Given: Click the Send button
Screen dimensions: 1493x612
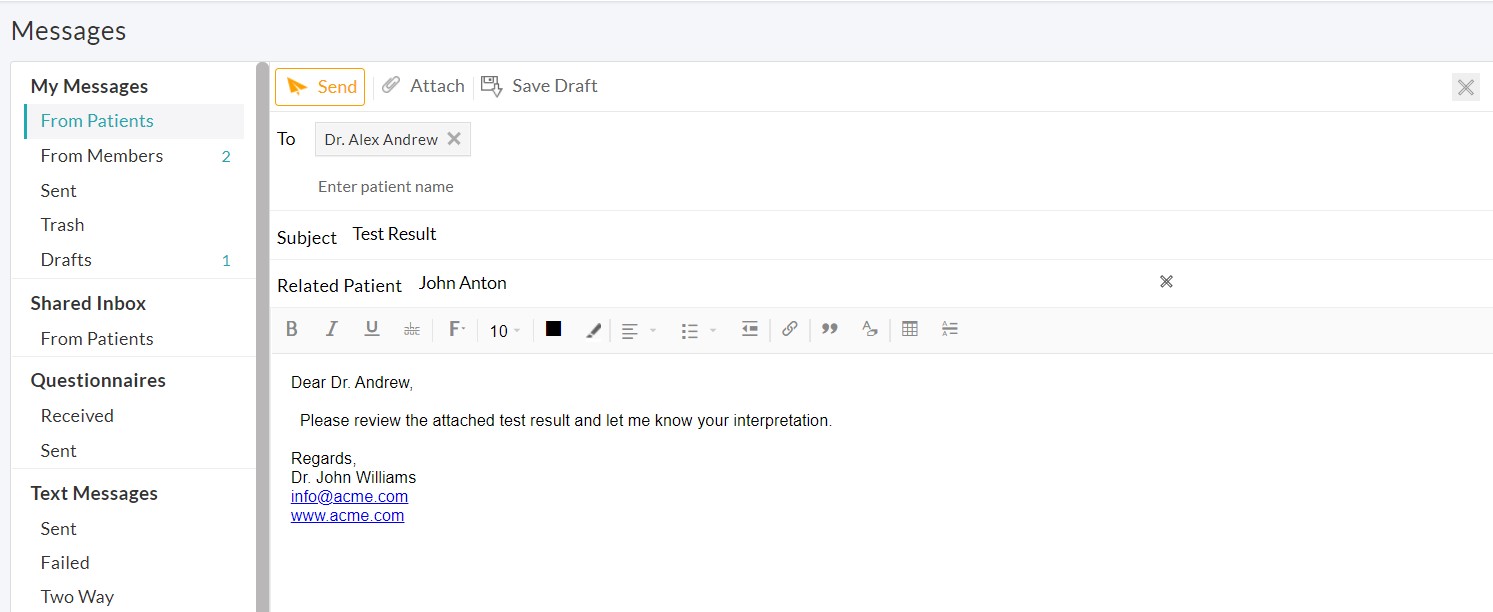Looking at the screenshot, I should pyautogui.click(x=319, y=86).
